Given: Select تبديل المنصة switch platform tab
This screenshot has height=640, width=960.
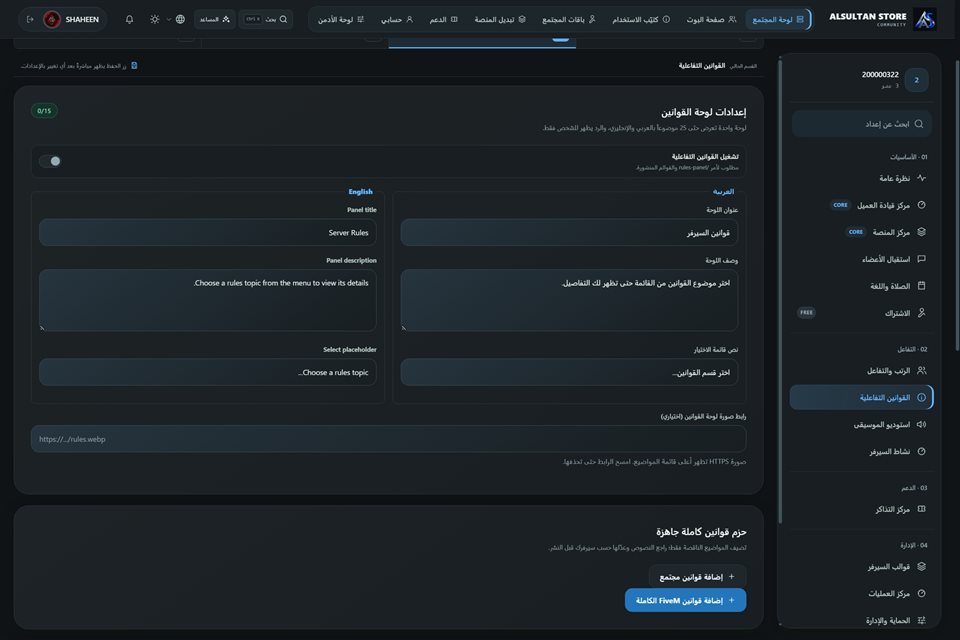Looking at the screenshot, I should pos(500,20).
